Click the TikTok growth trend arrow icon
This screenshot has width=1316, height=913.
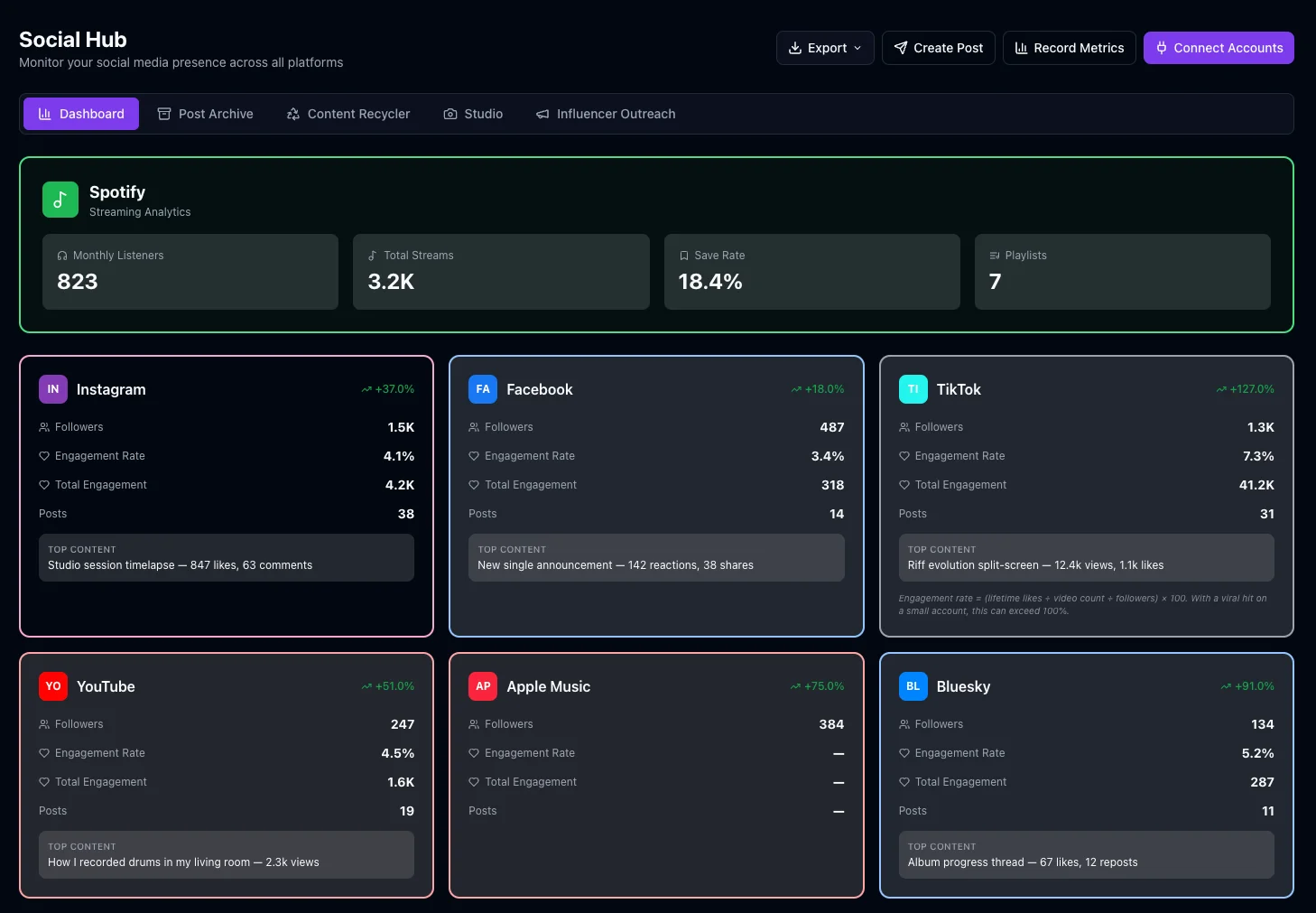tap(1221, 389)
